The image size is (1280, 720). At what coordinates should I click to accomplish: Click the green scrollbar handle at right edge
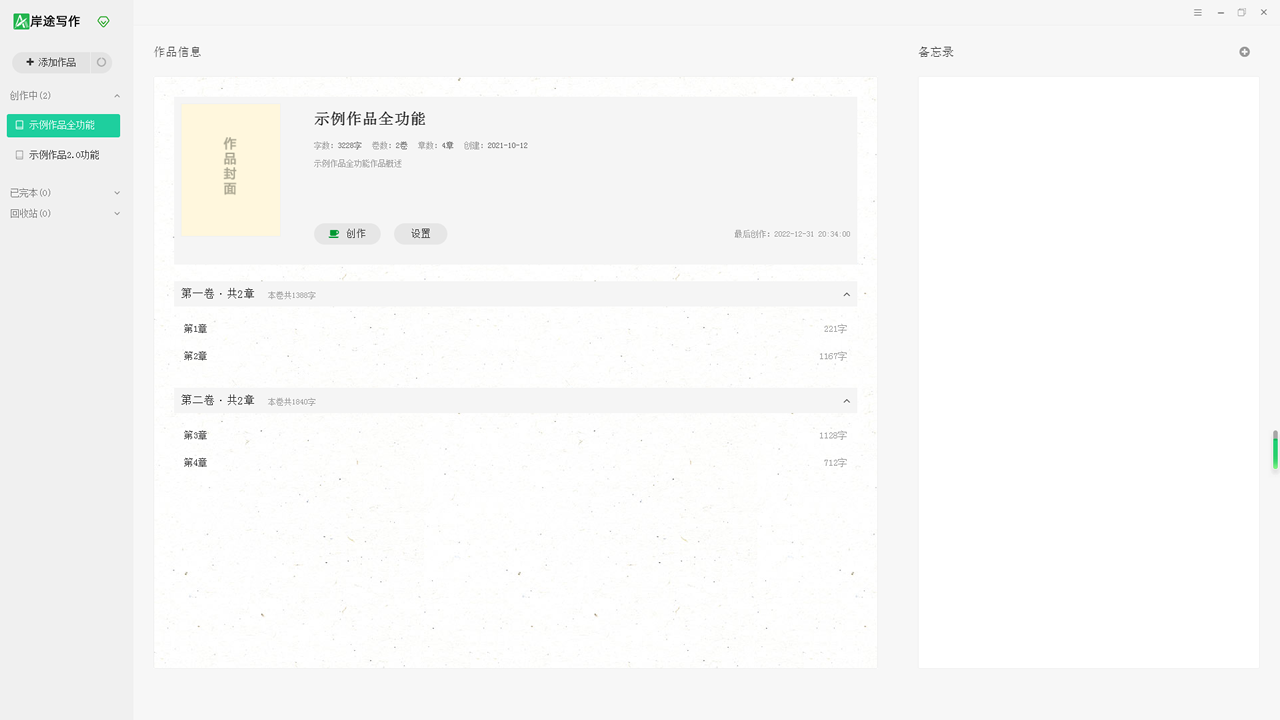[1275, 450]
